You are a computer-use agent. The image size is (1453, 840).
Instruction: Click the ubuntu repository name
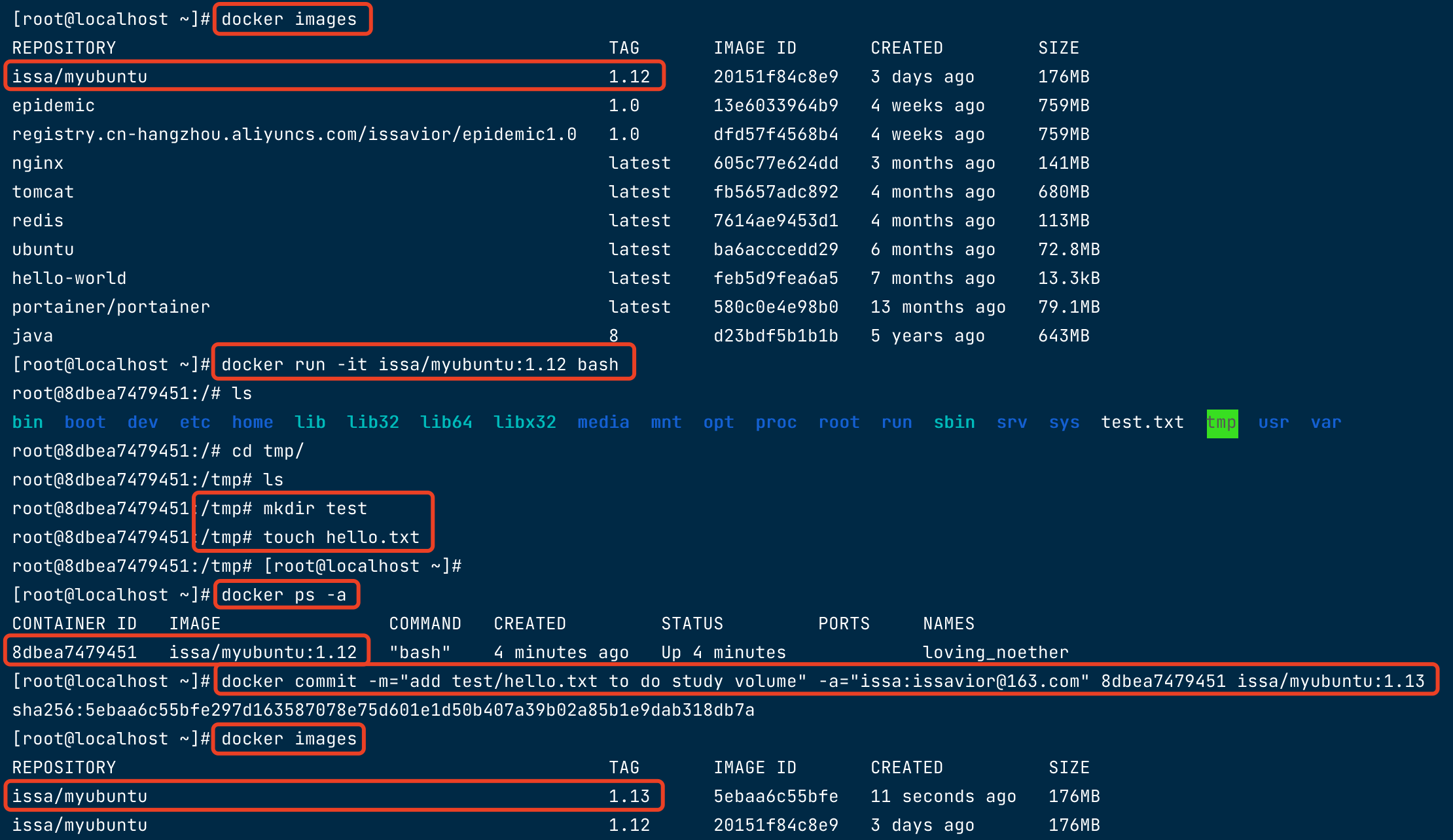[43, 249]
